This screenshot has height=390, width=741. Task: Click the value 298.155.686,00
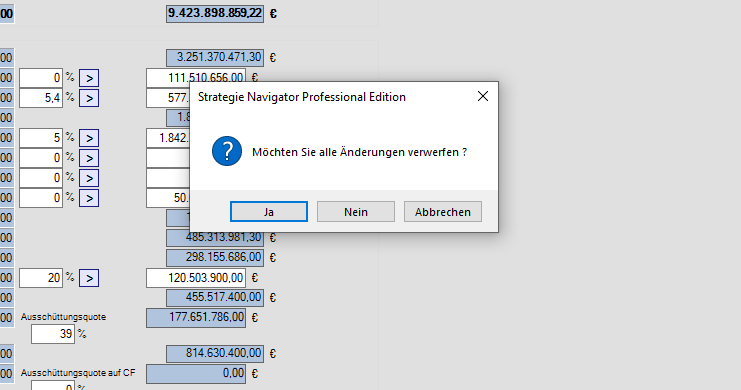click(x=215, y=258)
